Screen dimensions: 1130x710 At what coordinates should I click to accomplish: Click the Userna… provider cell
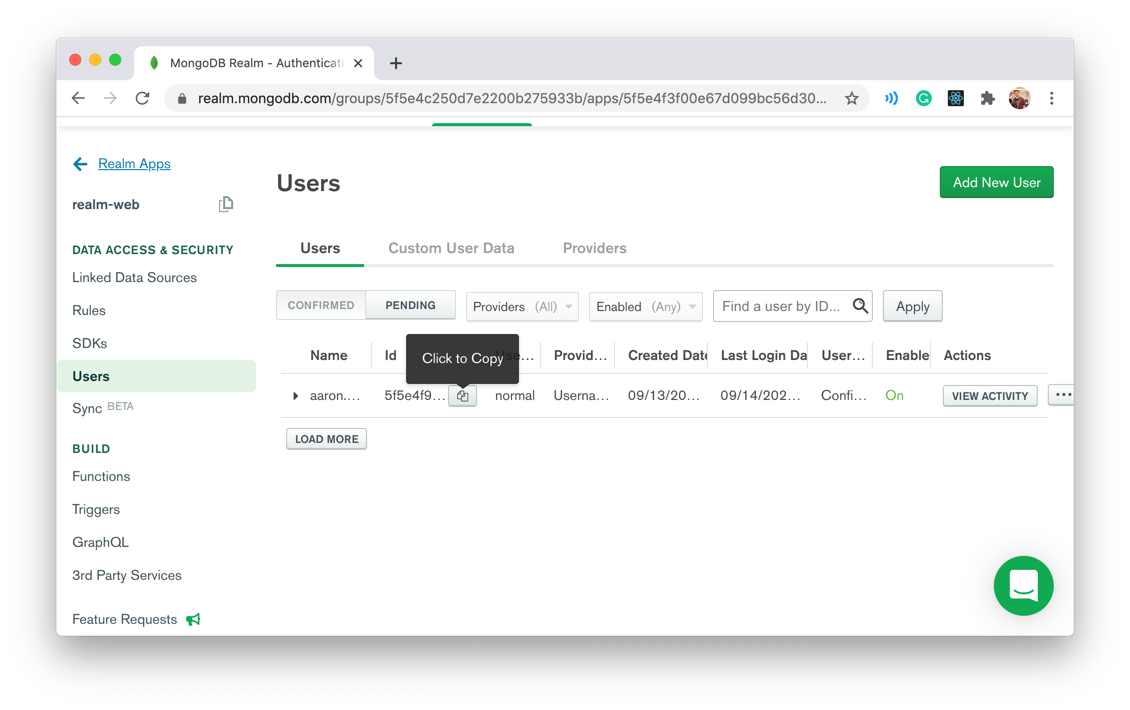tap(582, 396)
